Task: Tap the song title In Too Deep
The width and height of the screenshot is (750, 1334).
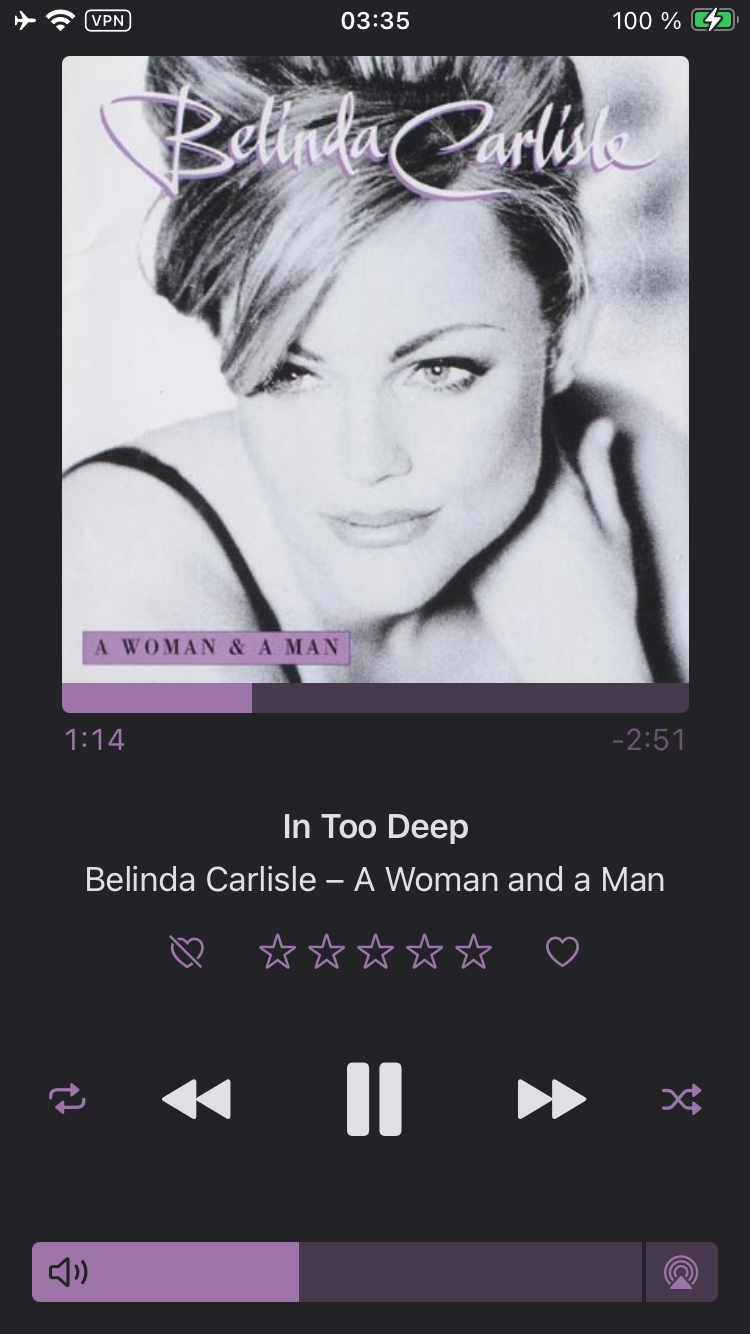Action: [375, 827]
